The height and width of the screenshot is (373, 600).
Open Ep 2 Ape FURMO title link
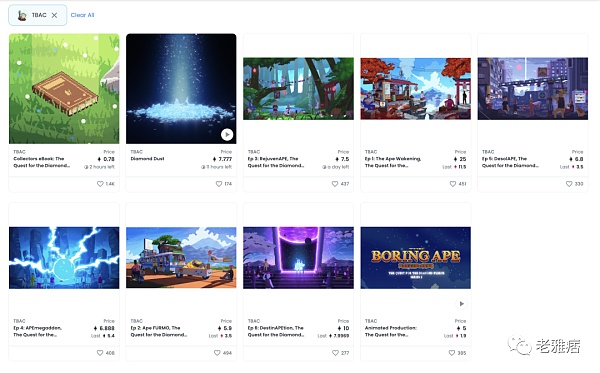[x=158, y=331]
